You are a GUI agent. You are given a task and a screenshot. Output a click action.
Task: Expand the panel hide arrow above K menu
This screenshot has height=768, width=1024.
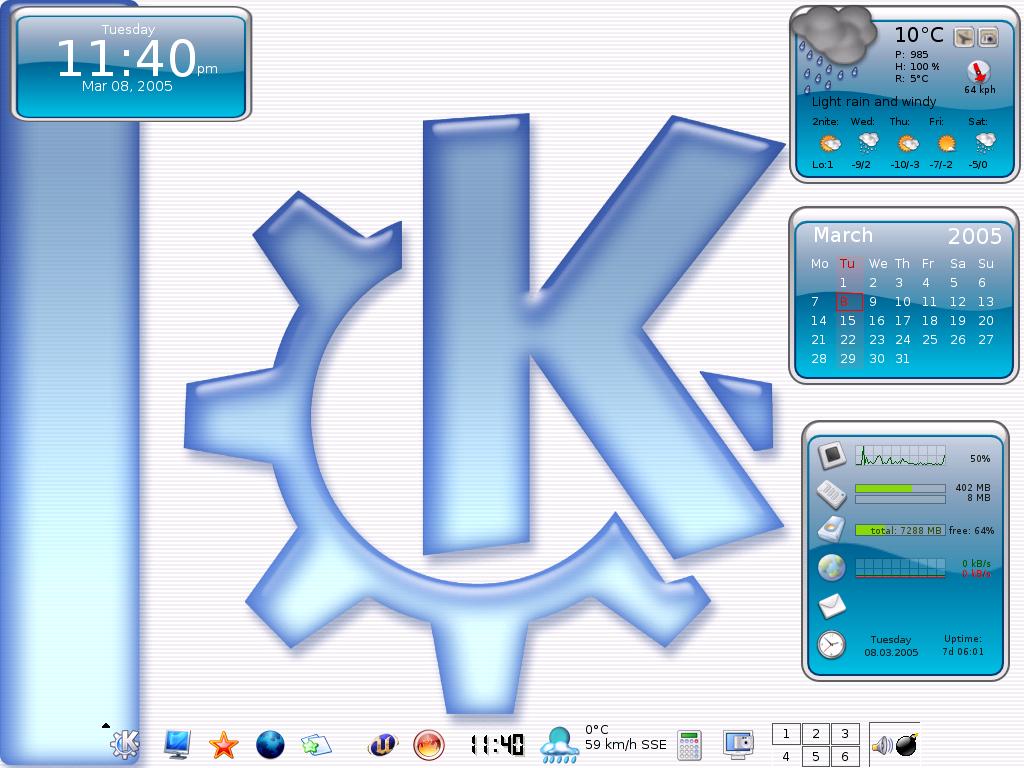[106, 725]
